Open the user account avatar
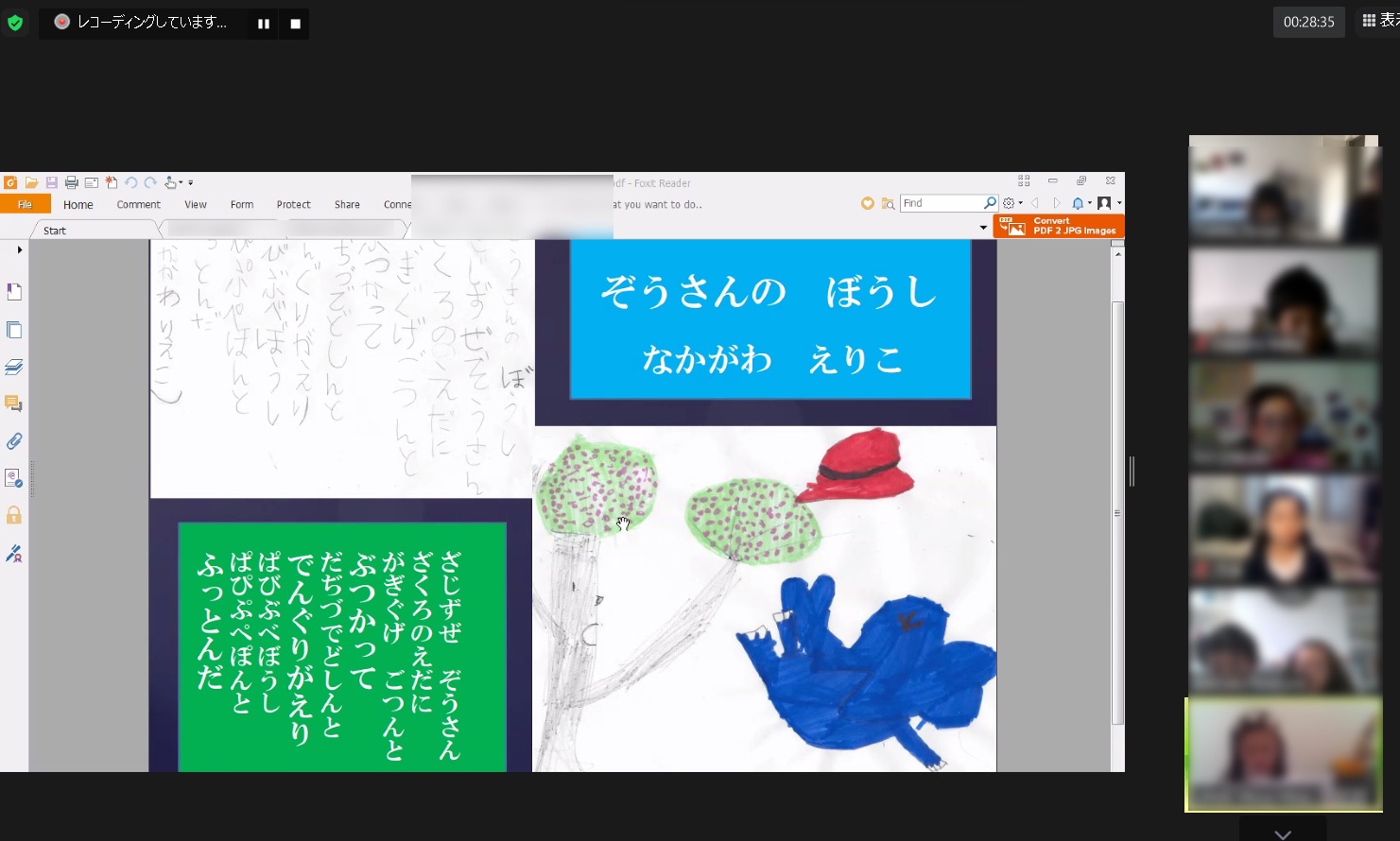Viewport: 1400px width, 841px height. [1104, 203]
